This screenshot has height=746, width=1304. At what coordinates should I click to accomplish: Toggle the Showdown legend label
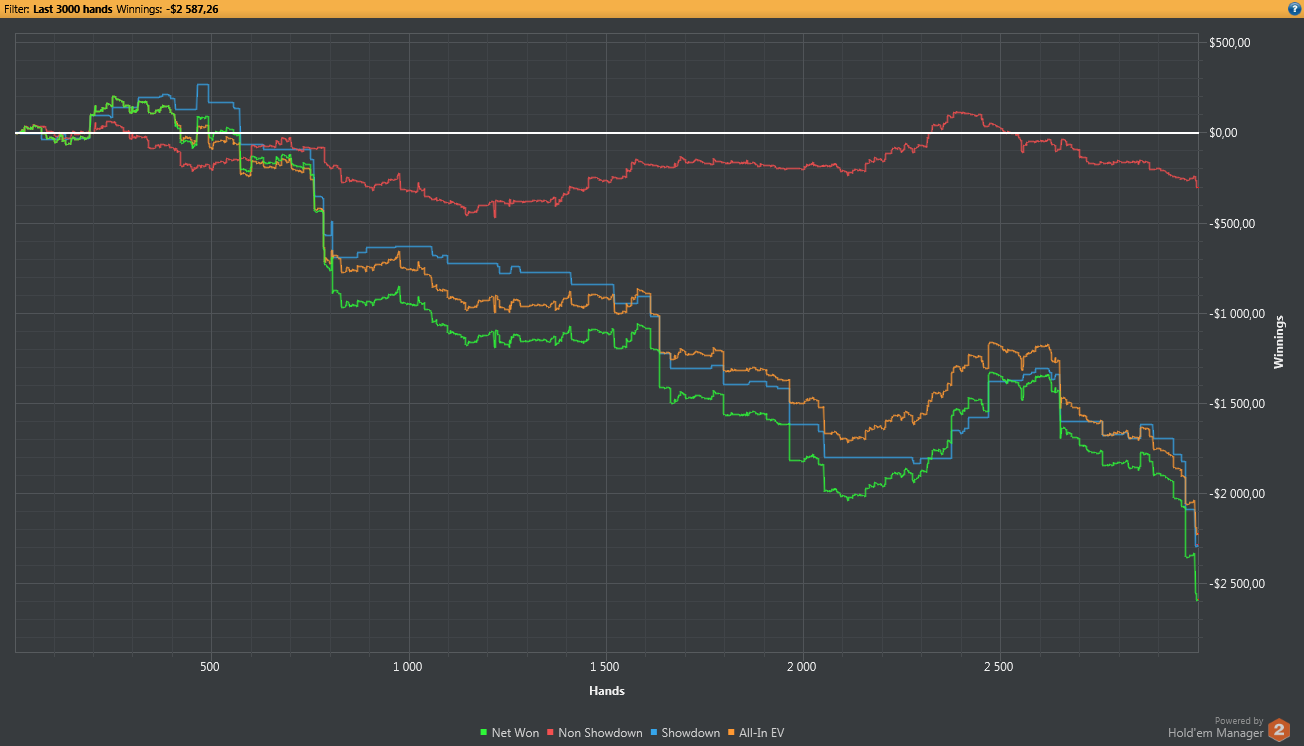(x=690, y=733)
